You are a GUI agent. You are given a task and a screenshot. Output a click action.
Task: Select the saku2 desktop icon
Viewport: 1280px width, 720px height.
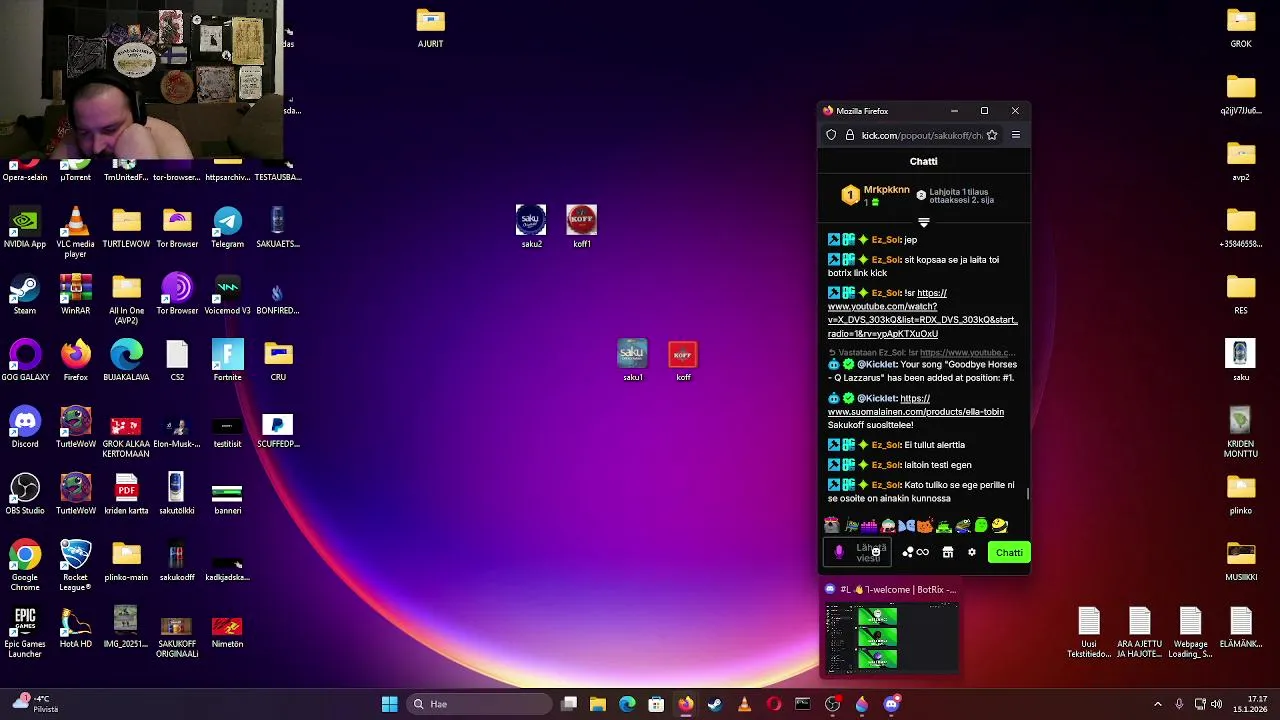pos(531,226)
